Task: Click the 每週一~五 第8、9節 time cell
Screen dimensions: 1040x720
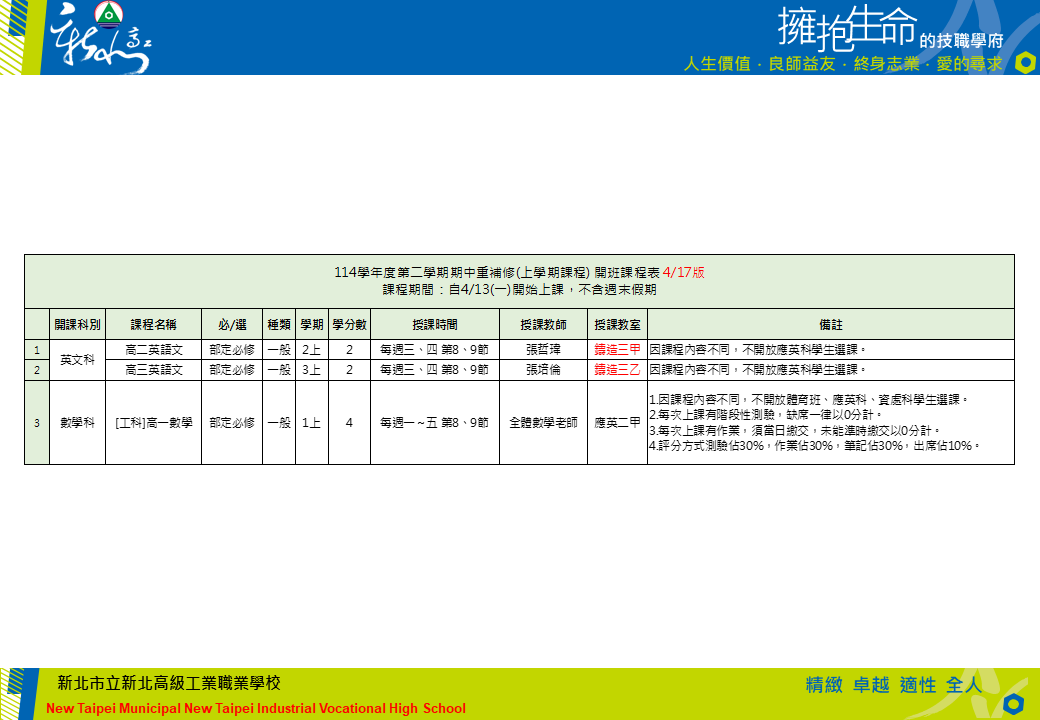Action: (434, 422)
